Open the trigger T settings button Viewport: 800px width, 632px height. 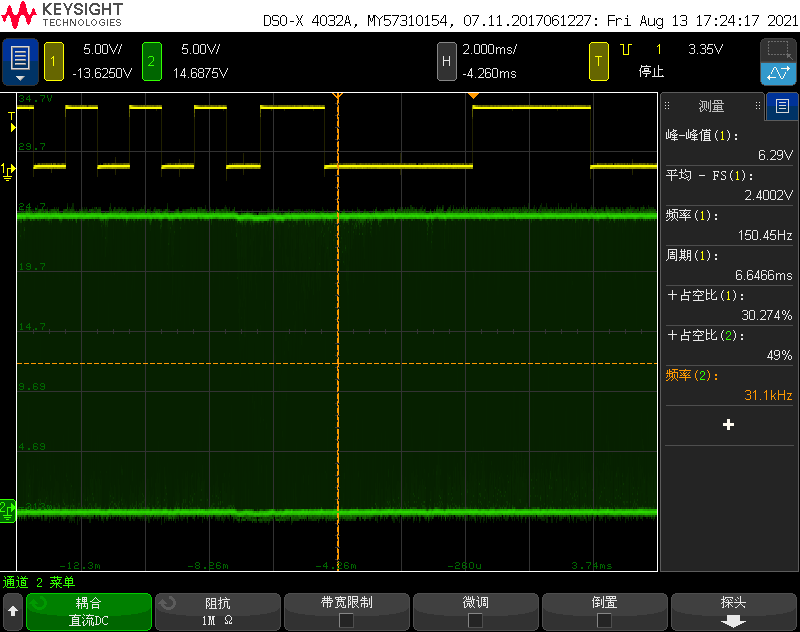598,62
